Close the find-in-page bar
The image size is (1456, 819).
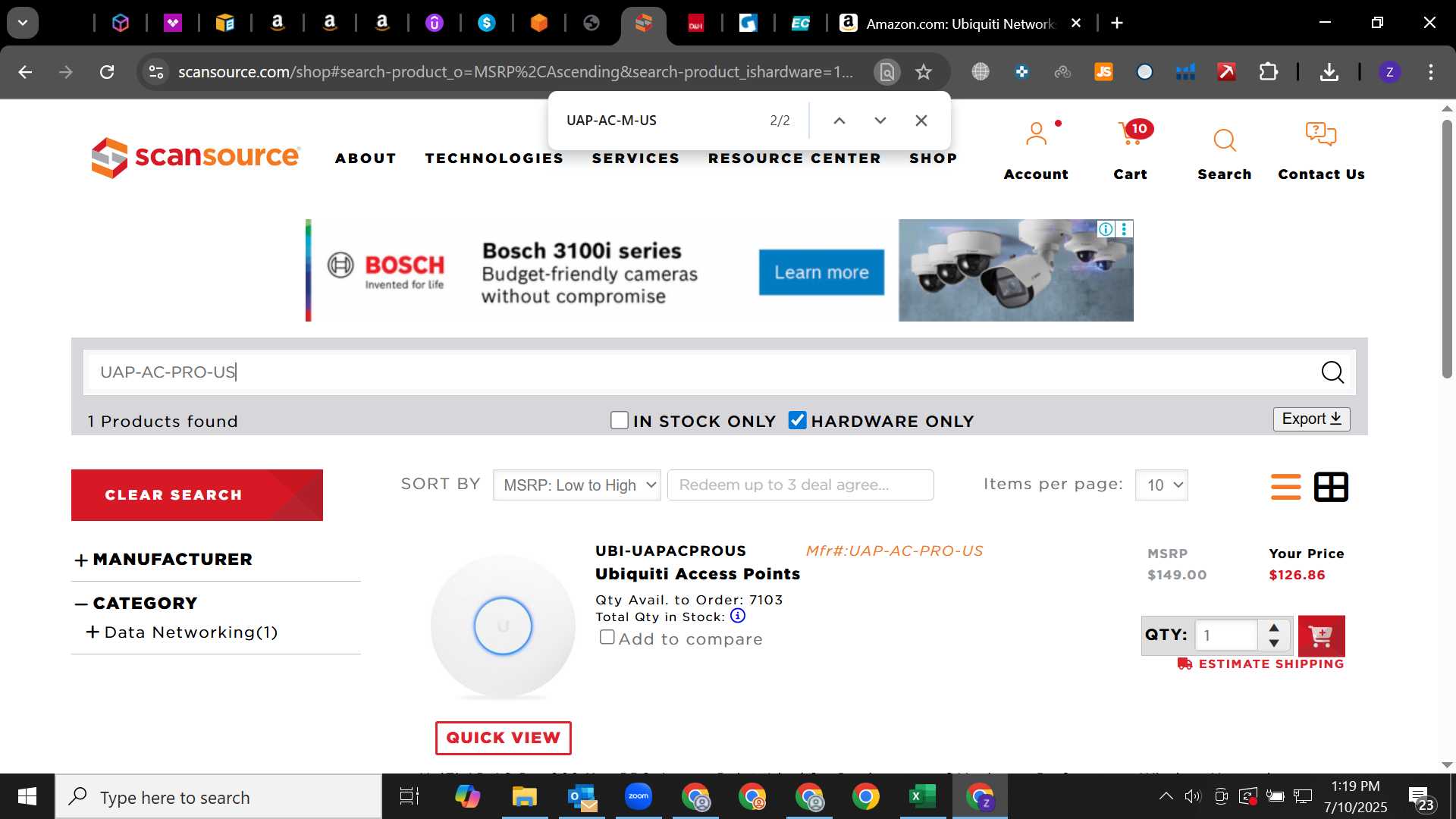click(921, 121)
